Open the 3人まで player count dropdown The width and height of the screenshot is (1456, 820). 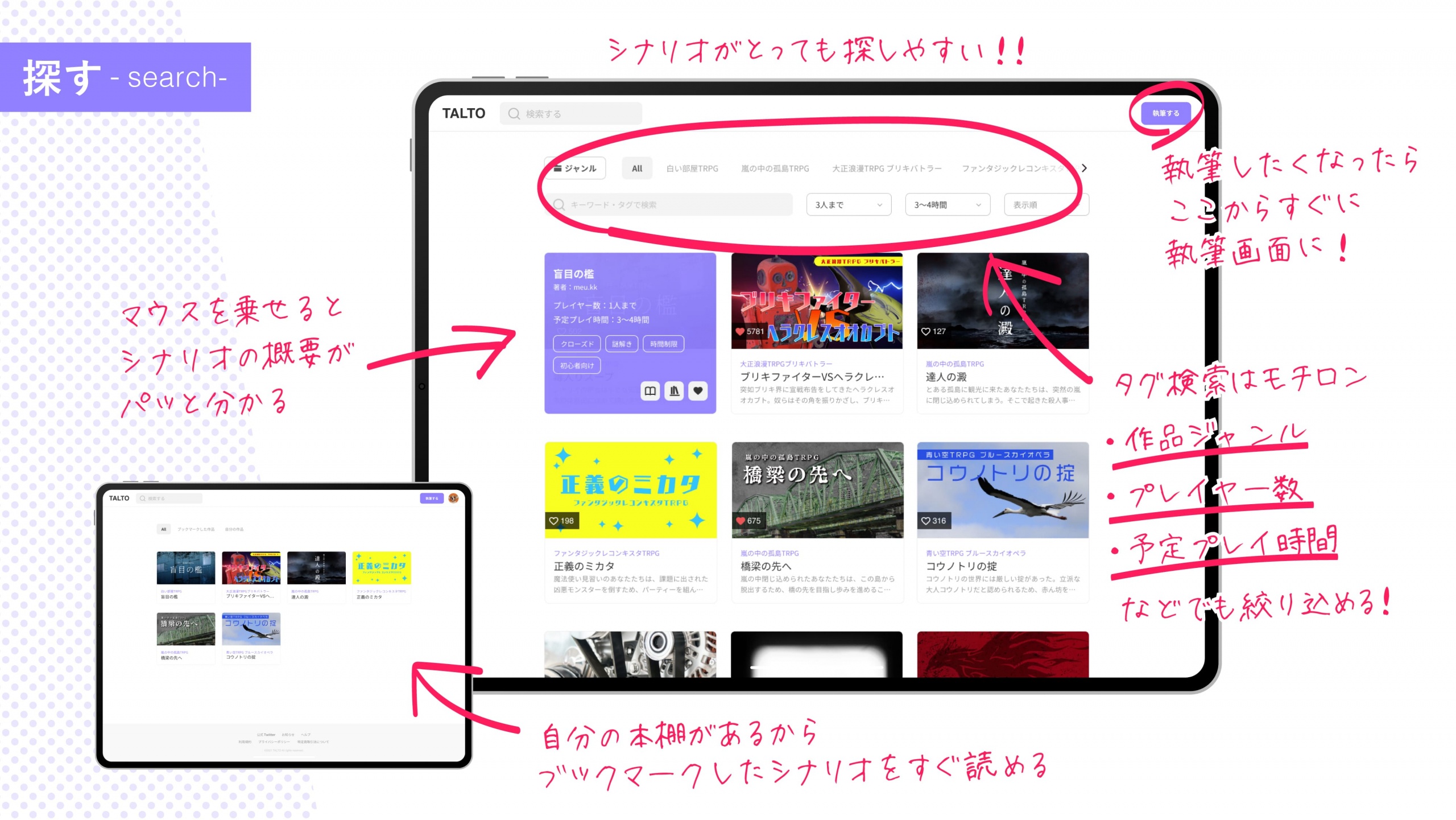(848, 204)
